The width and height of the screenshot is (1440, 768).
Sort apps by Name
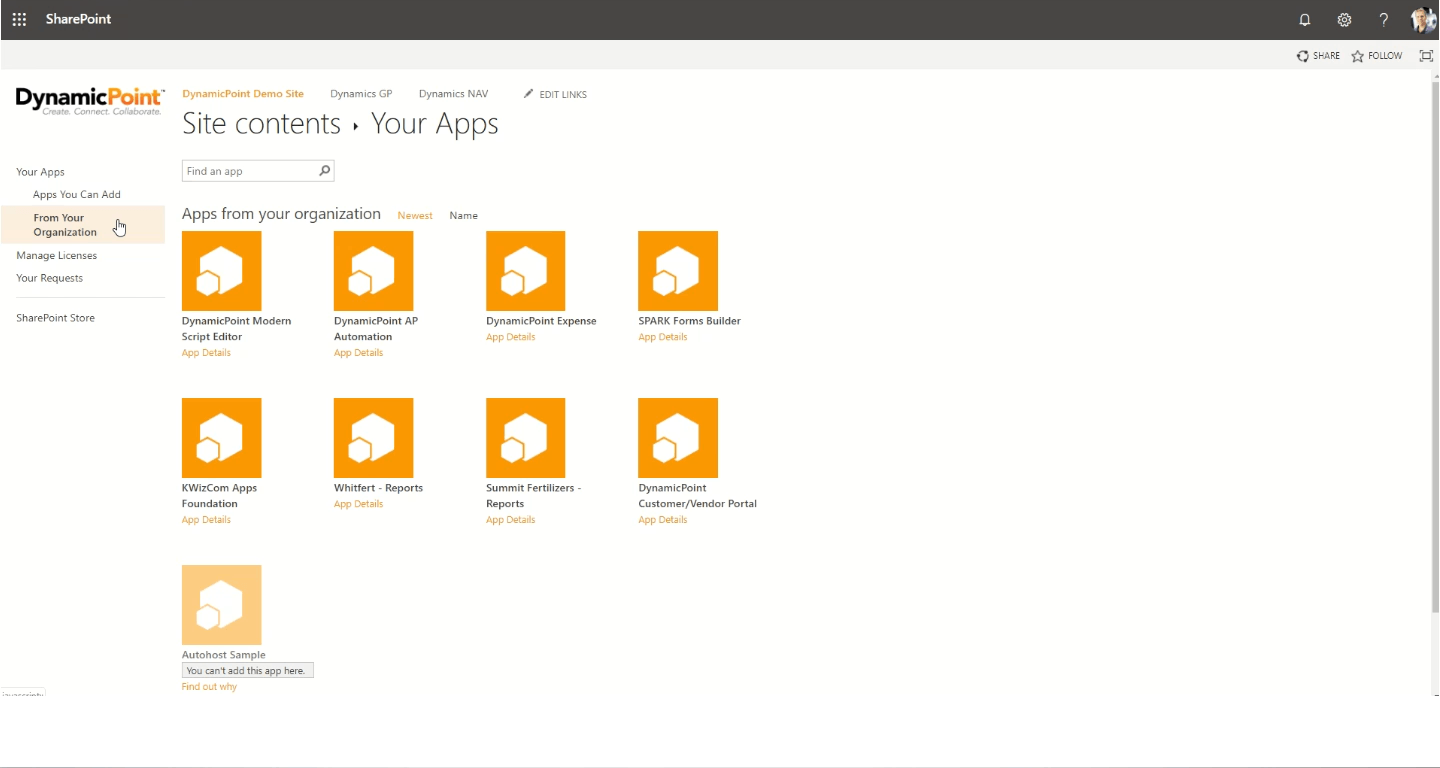pos(463,216)
